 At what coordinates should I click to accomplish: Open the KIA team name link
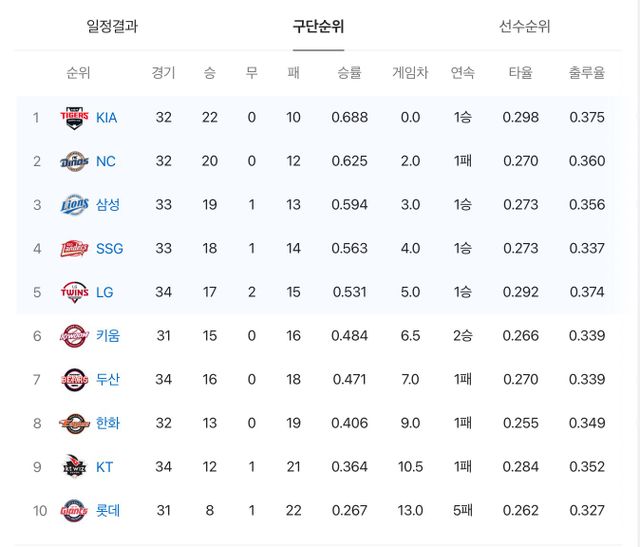(106, 118)
